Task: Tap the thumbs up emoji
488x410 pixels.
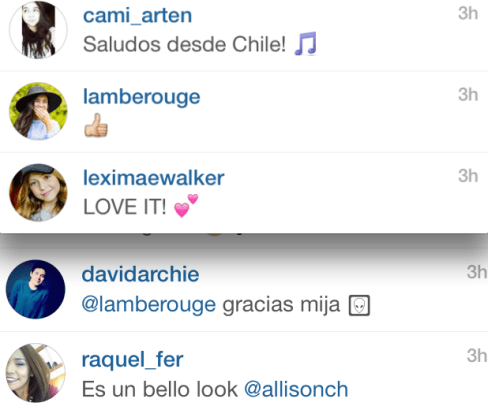Action: click(x=96, y=125)
